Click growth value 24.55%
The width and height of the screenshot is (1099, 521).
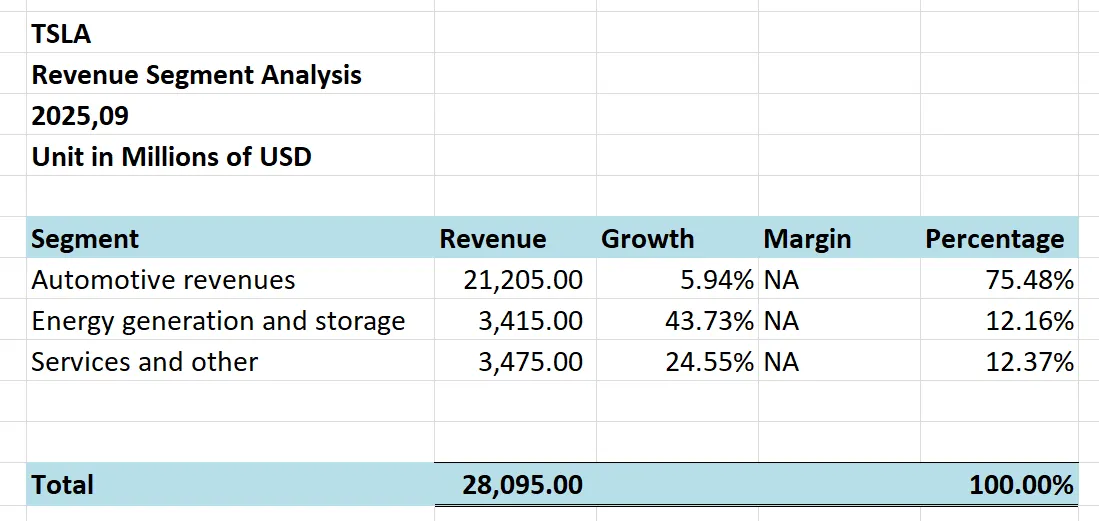pos(677,361)
